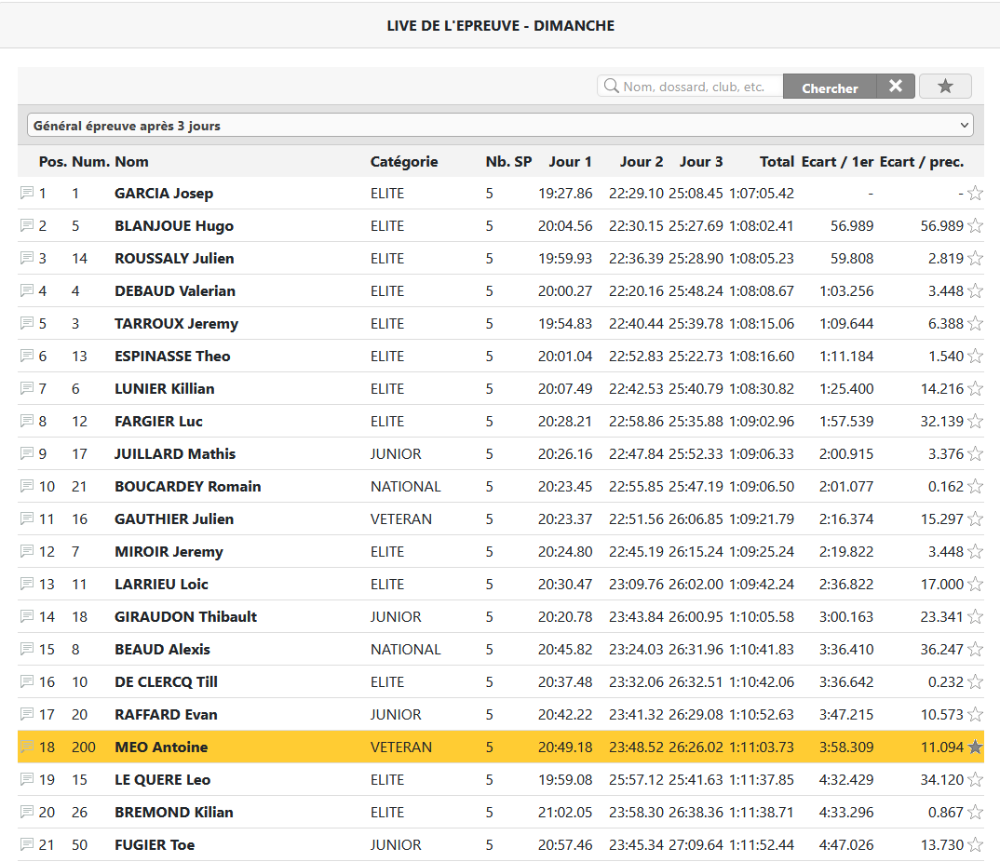This screenshot has width=1000, height=862.
Task: Open comment icon for BOUCARDEY Romain row
Action: pos(27,485)
